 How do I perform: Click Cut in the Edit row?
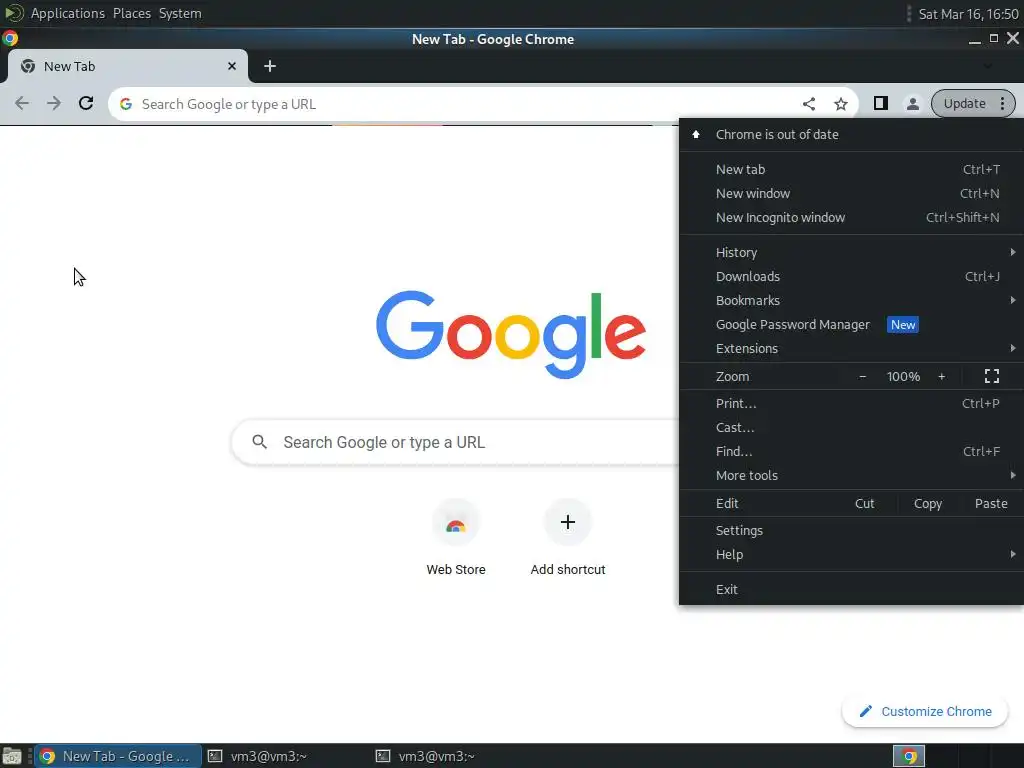click(865, 504)
